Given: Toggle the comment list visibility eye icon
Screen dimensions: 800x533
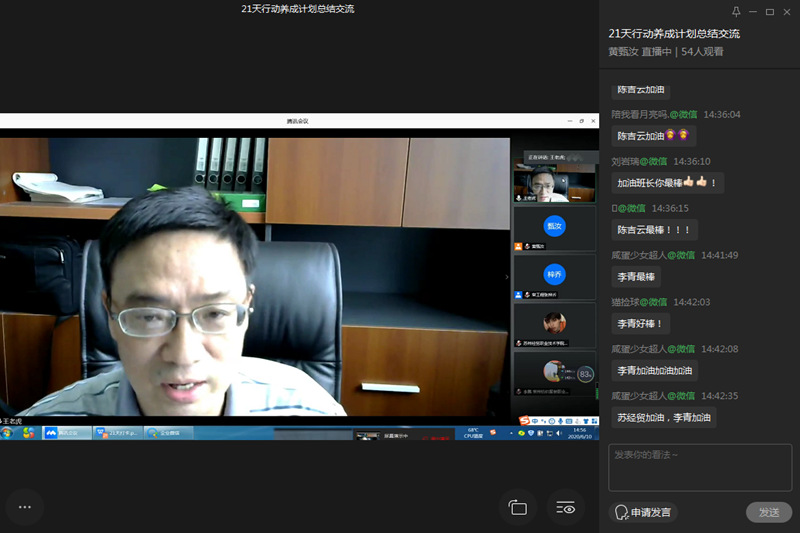Looking at the screenshot, I should pyautogui.click(x=565, y=507).
